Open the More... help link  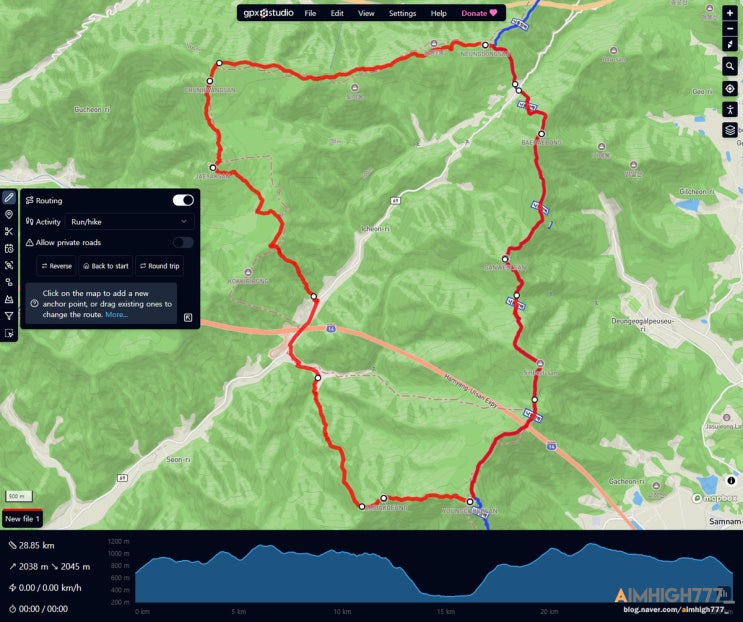pyautogui.click(x=117, y=315)
